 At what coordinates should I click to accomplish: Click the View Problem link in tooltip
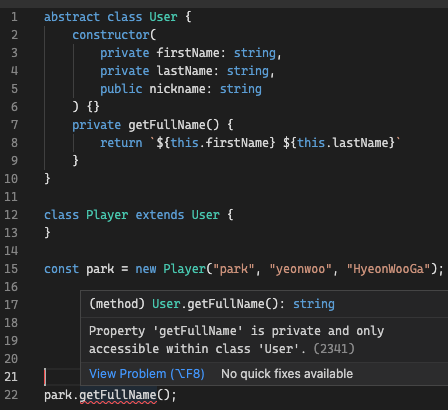coord(147,374)
